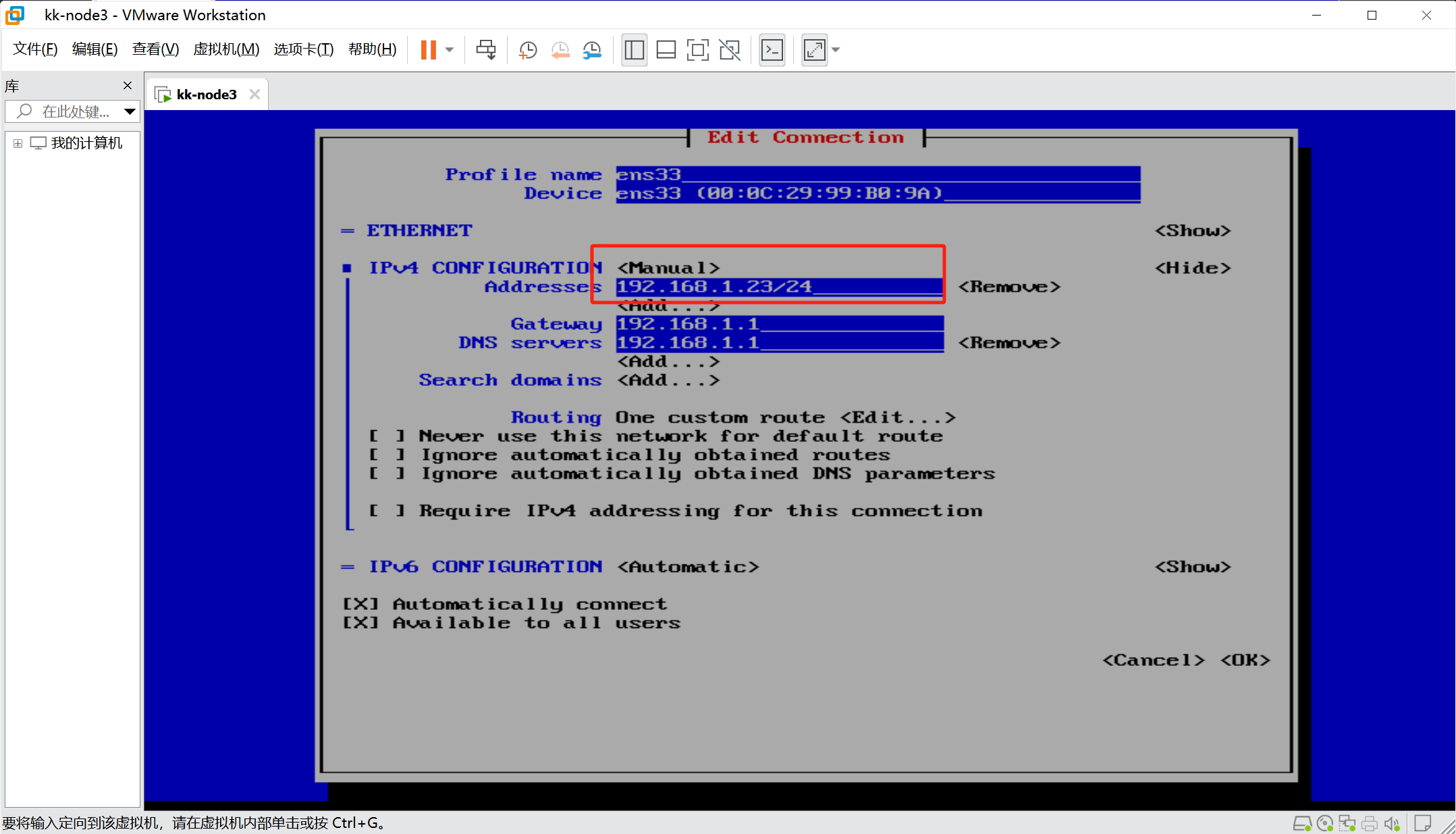This screenshot has width=1456, height=834.
Task: Click the stretch guest display icon
Action: (x=815, y=50)
